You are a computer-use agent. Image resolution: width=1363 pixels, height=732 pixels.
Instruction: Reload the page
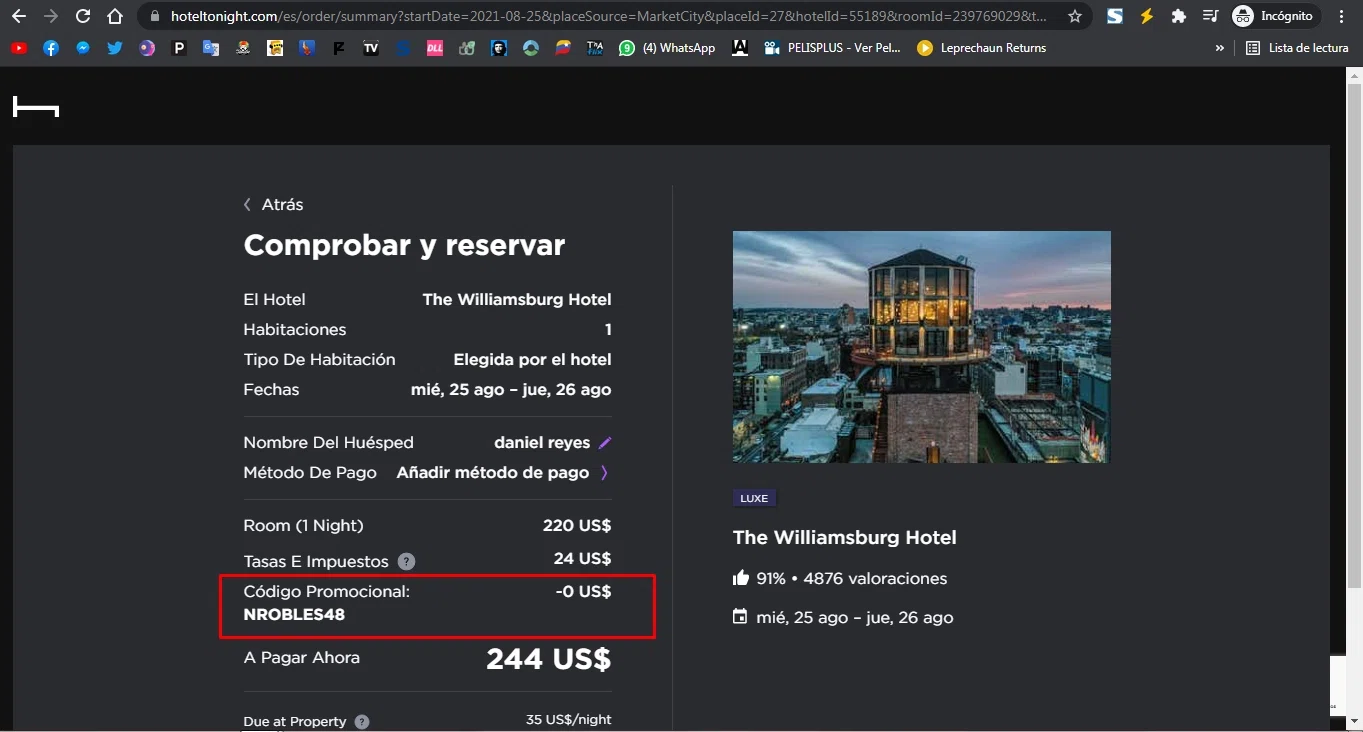point(83,16)
